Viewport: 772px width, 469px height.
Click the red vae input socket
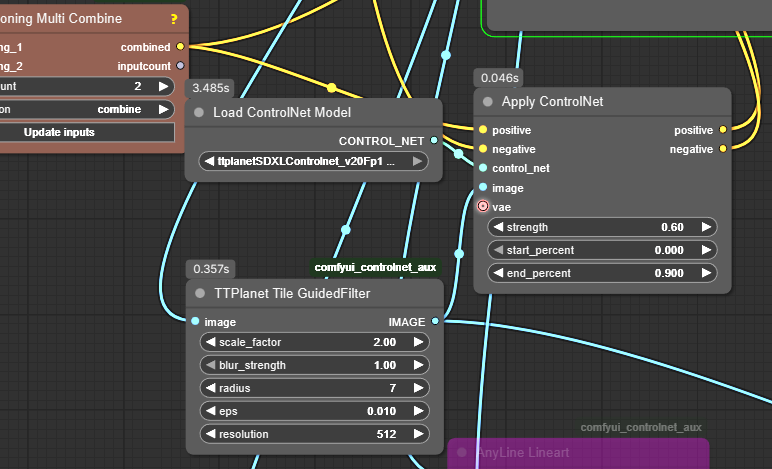[x=483, y=206]
